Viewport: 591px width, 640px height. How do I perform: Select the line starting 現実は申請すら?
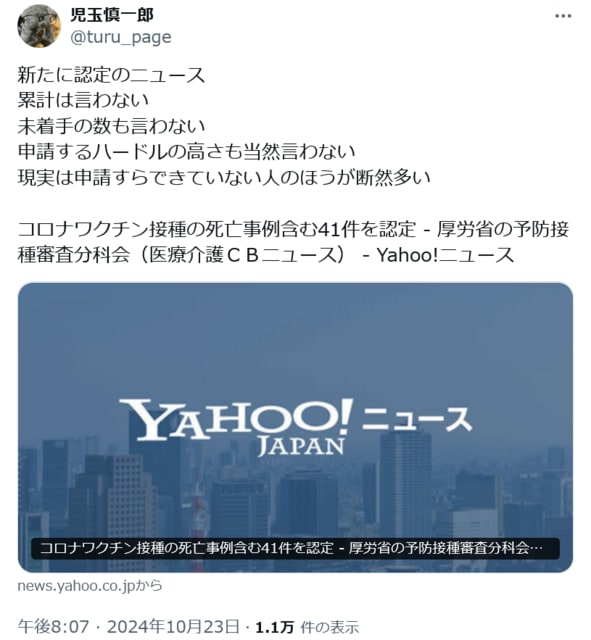224,178
